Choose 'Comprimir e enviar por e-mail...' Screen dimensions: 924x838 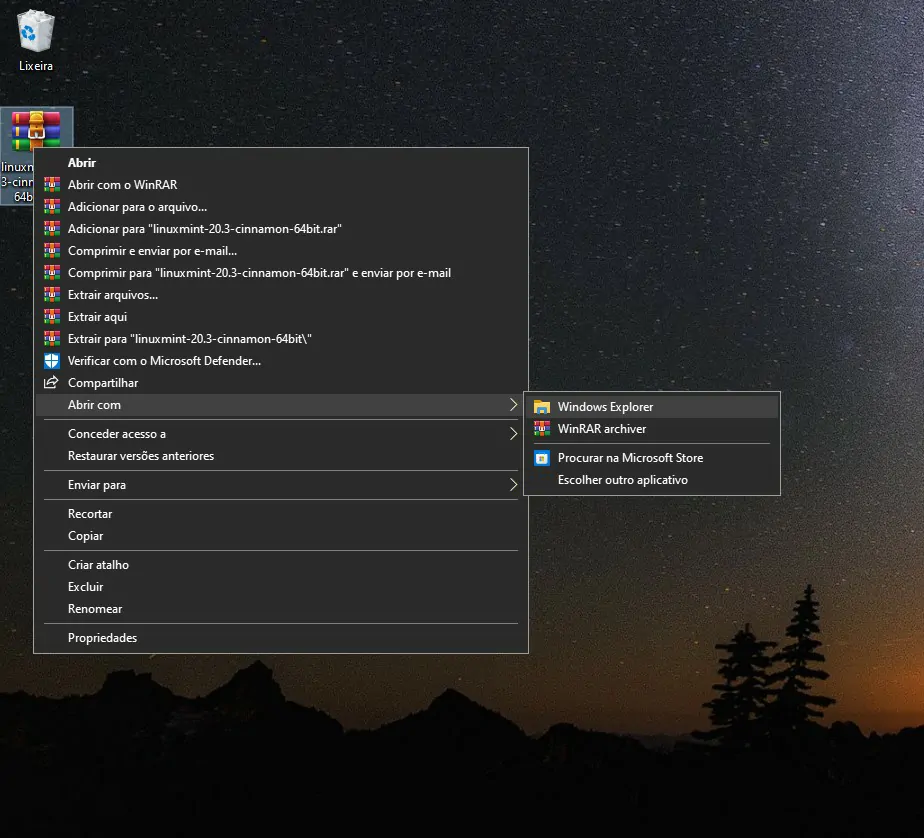click(281, 250)
